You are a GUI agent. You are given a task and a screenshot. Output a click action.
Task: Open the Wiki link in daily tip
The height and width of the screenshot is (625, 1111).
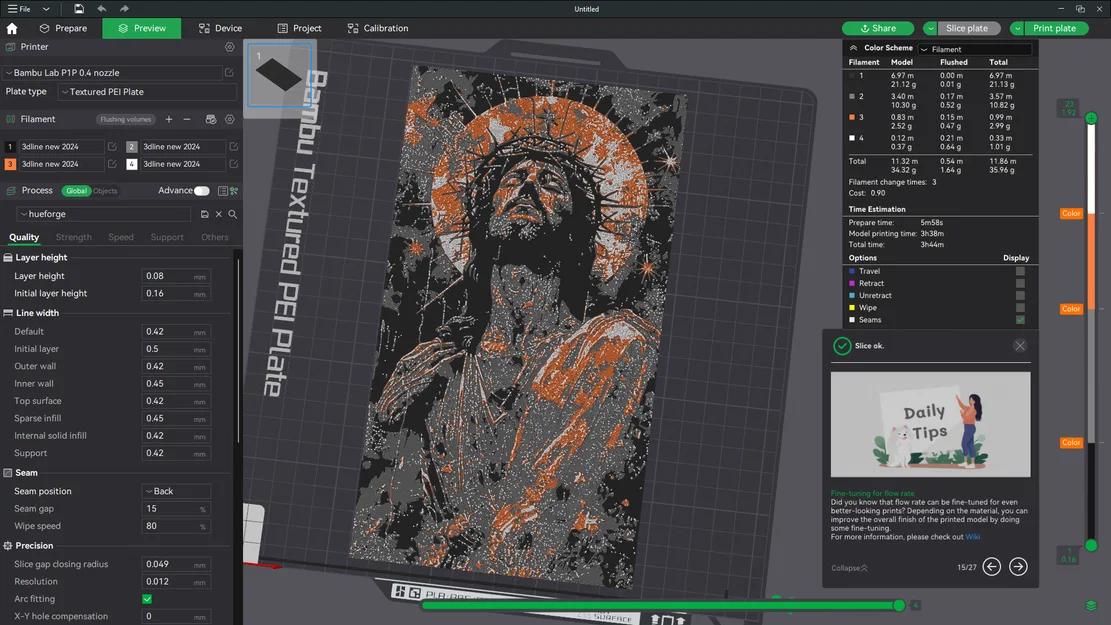pos(973,537)
